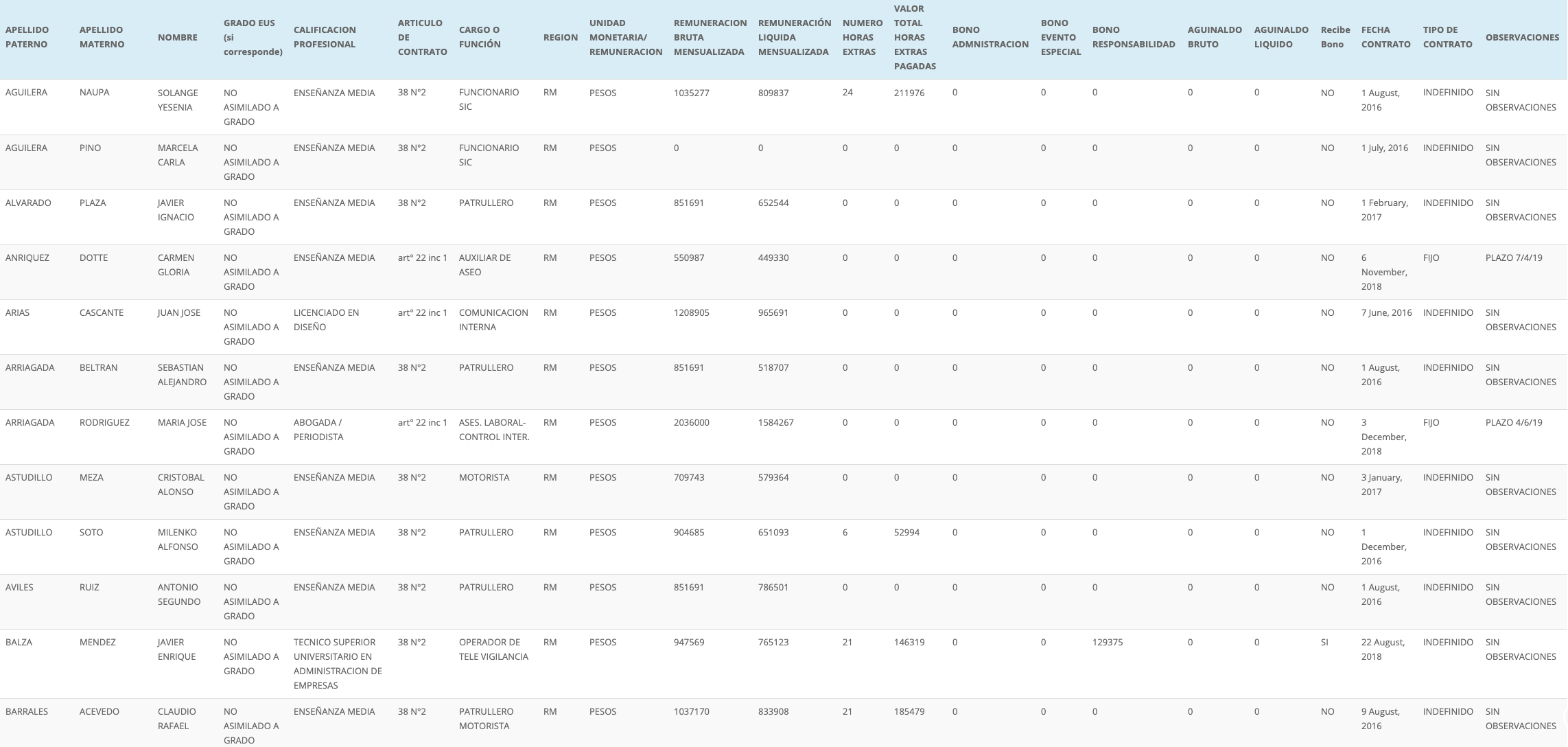The width and height of the screenshot is (1568, 747).
Task: Click the SI value in Recibe Bono
Action: (1324, 642)
